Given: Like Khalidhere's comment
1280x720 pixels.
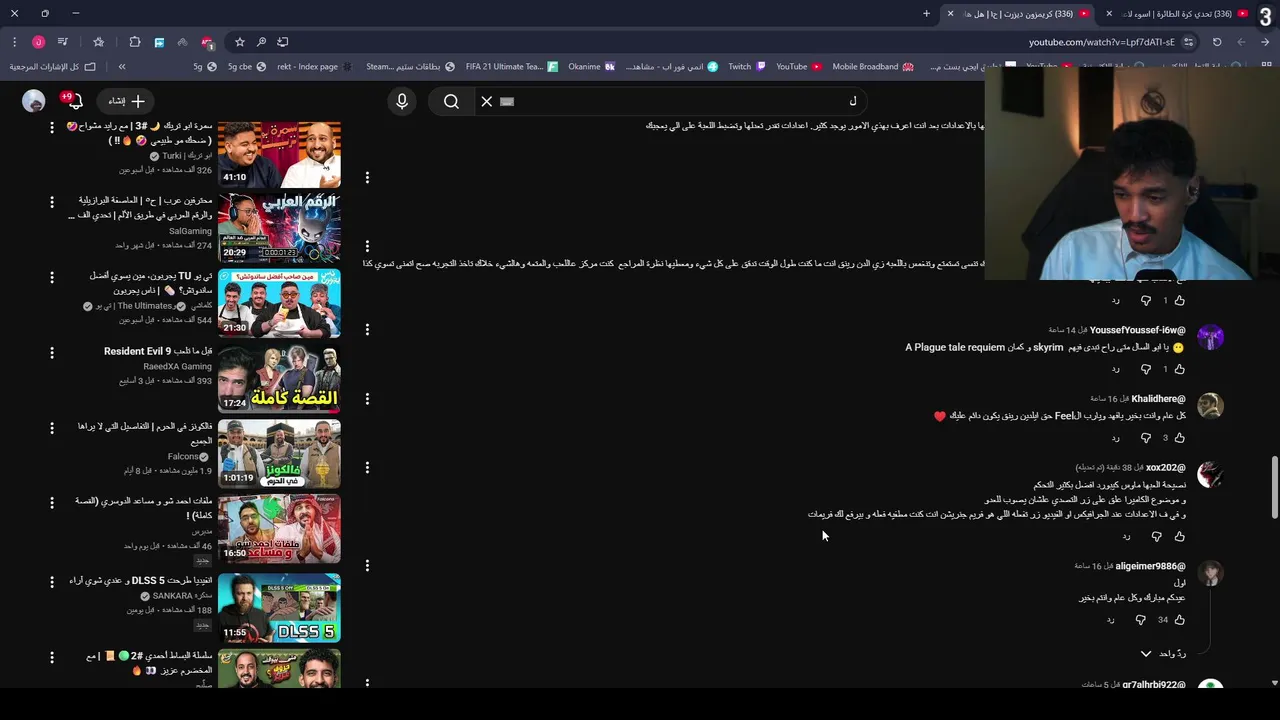Looking at the screenshot, I should coord(1180,438).
